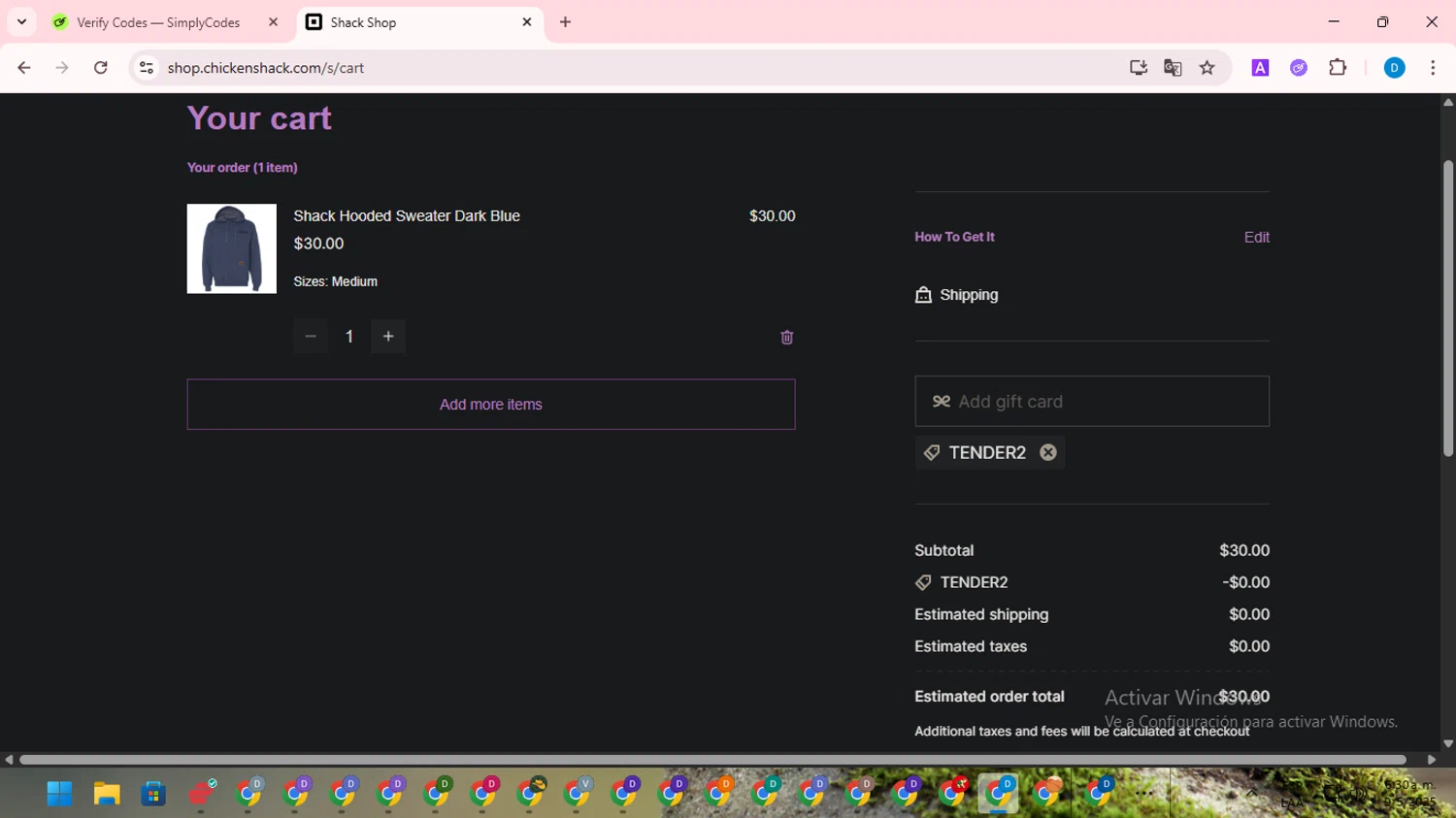Edit the How To Get It section
Viewport: 1456px width, 818px height.
coord(1256,237)
